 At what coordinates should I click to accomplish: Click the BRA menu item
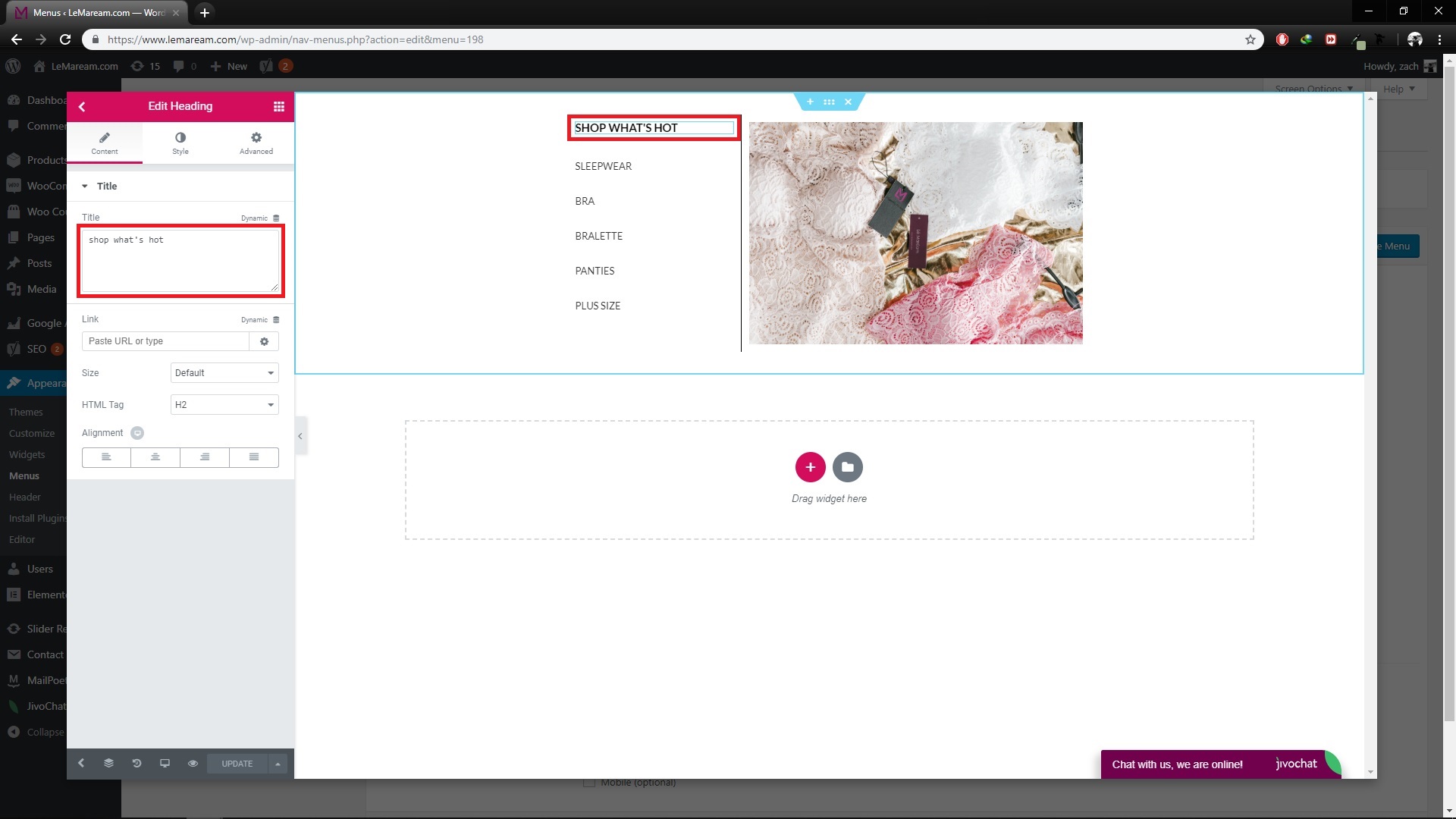click(585, 201)
